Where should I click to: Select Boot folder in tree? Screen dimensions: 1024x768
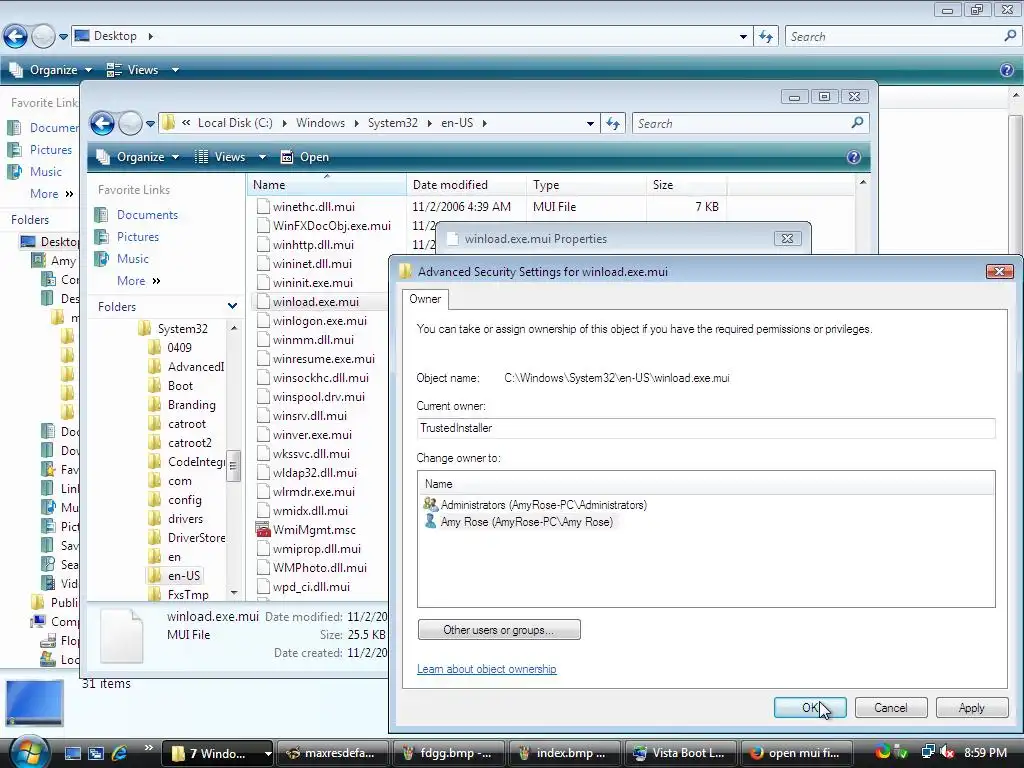coord(180,385)
